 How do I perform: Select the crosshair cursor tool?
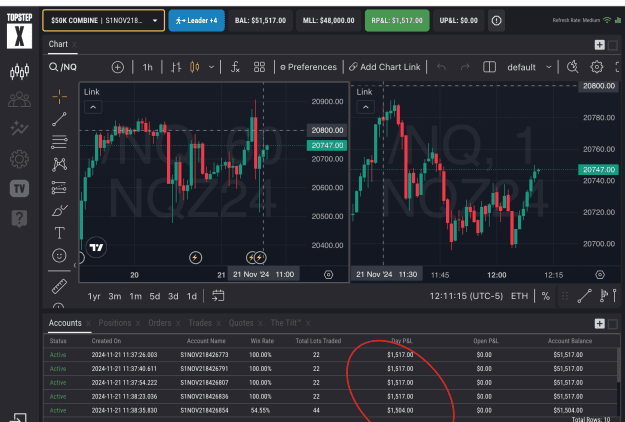[59, 97]
